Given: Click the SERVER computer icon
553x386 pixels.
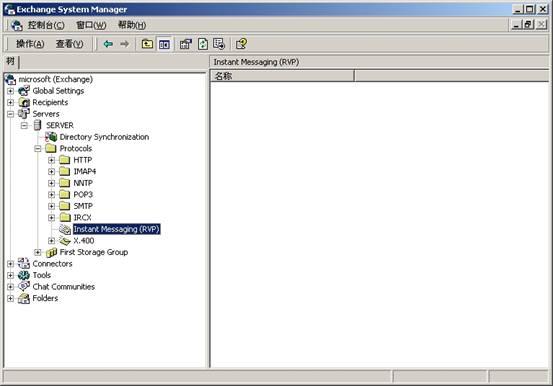Looking at the screenshot, I should [37, 125].
